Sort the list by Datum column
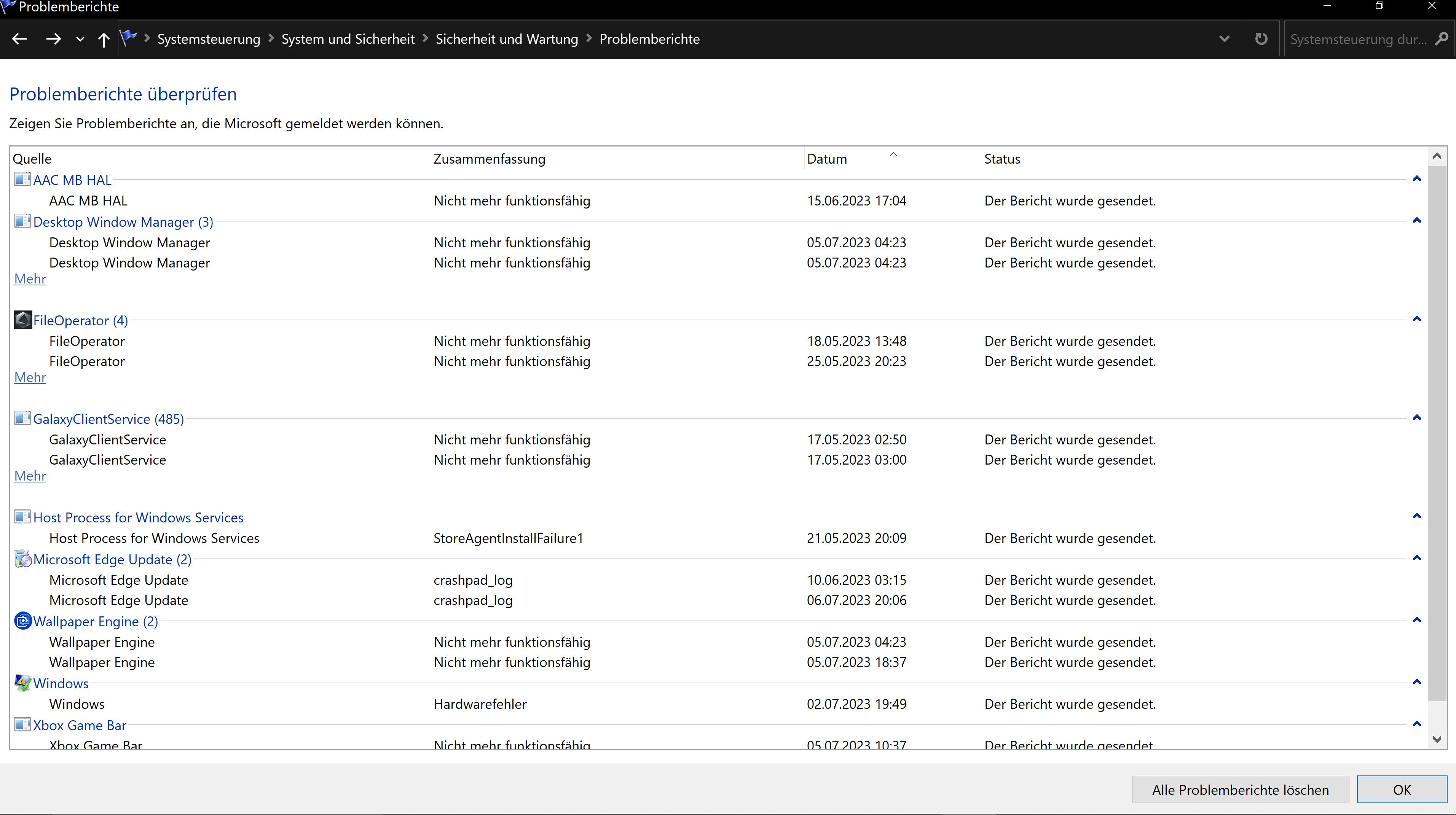The height and width of the screenshot is (815, 1456). (827, 159)
